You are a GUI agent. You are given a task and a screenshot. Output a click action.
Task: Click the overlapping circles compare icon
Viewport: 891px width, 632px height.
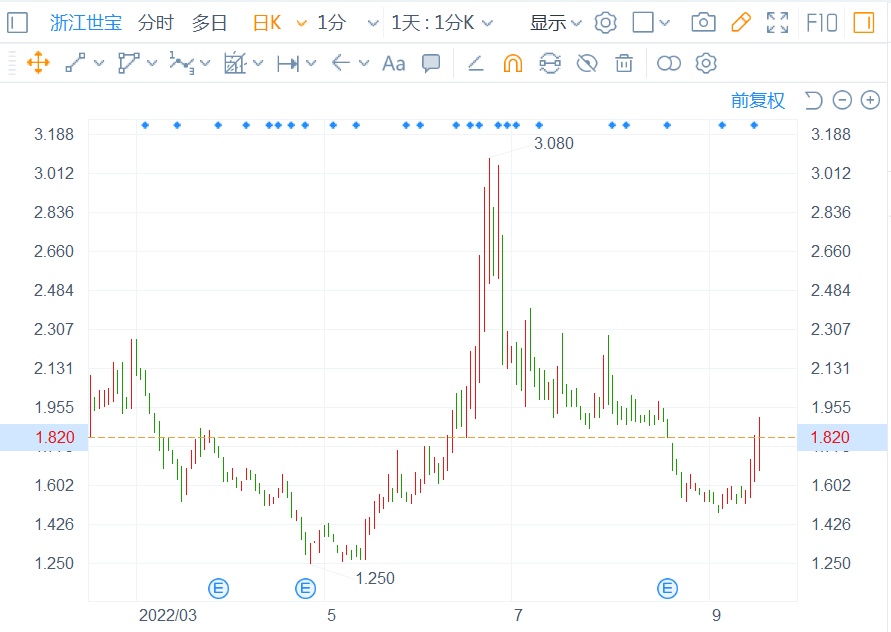click(669, 63)
